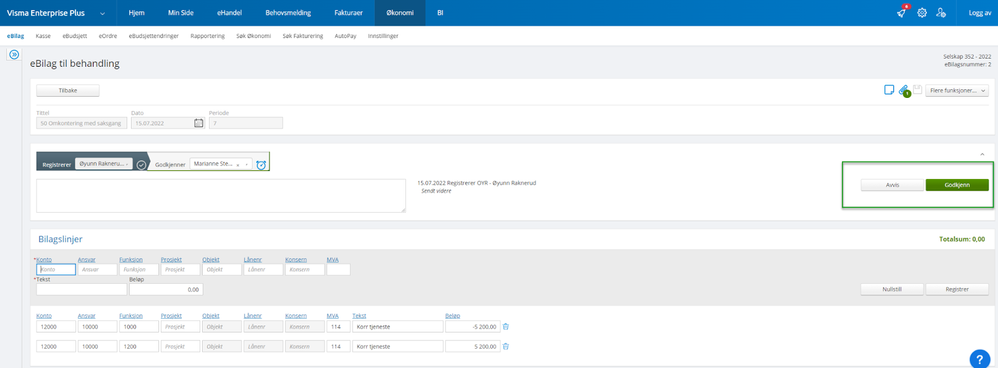The width and height of the screenshot is (998, 368).
Task: Open Innstillinger submenu item
Action: 383,36
